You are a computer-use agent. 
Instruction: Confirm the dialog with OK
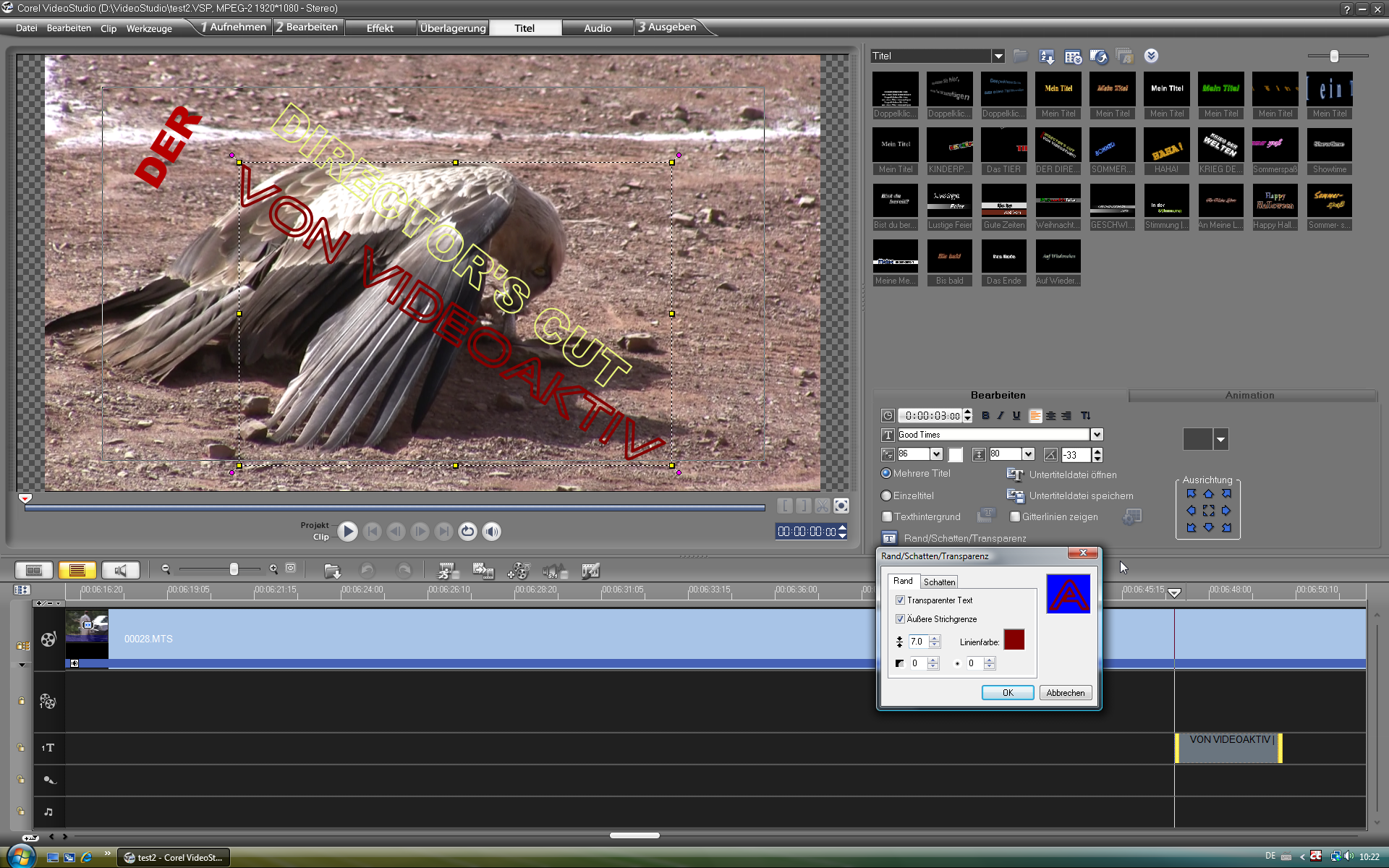point(1008,693)
